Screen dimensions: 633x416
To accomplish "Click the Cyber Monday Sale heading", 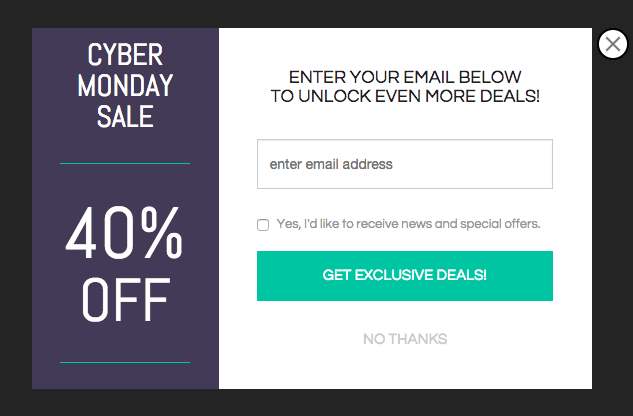I will pos(125,85).
